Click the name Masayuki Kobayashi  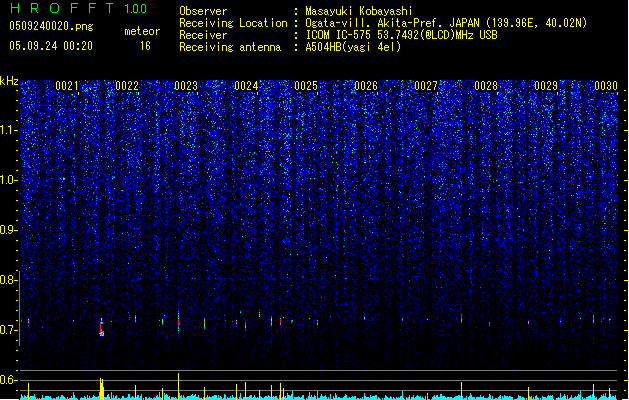click(359, 11)
